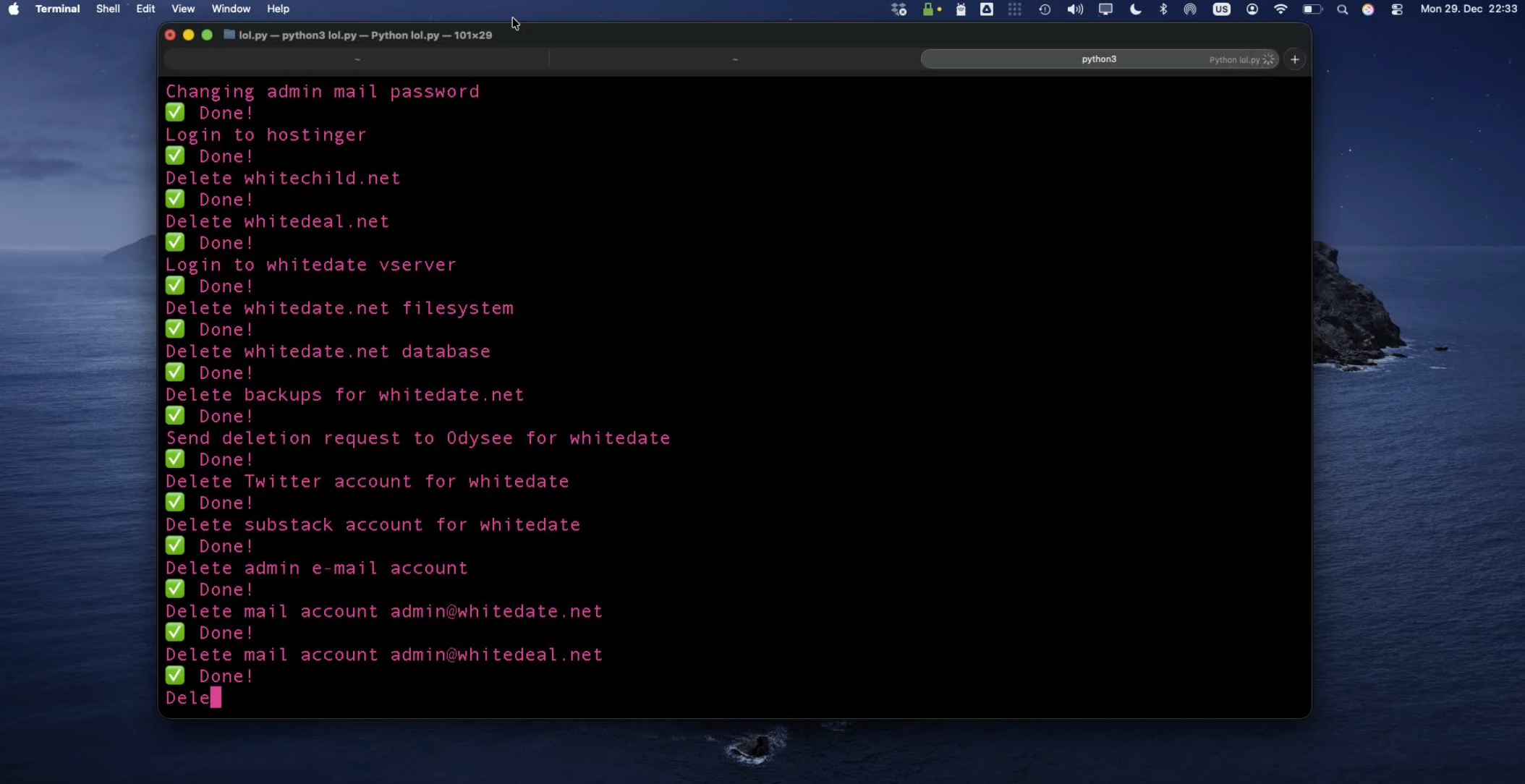Open the battery status menu

click(x=1312, y=9)
